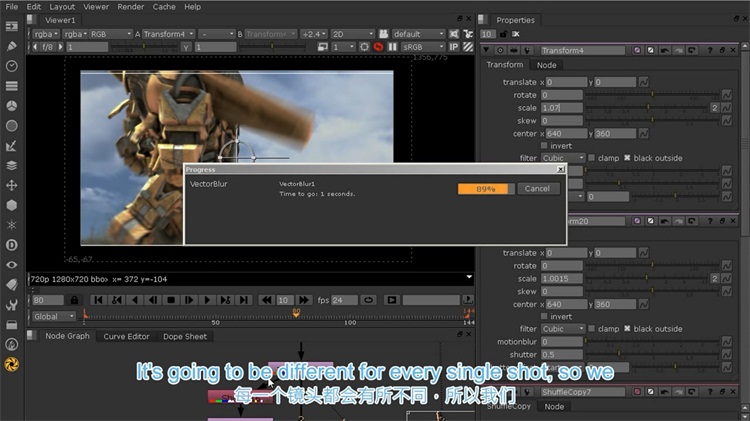Open the Color nodes wheel icon
Viewport: 750px width, 421px height.
point(11,106)
